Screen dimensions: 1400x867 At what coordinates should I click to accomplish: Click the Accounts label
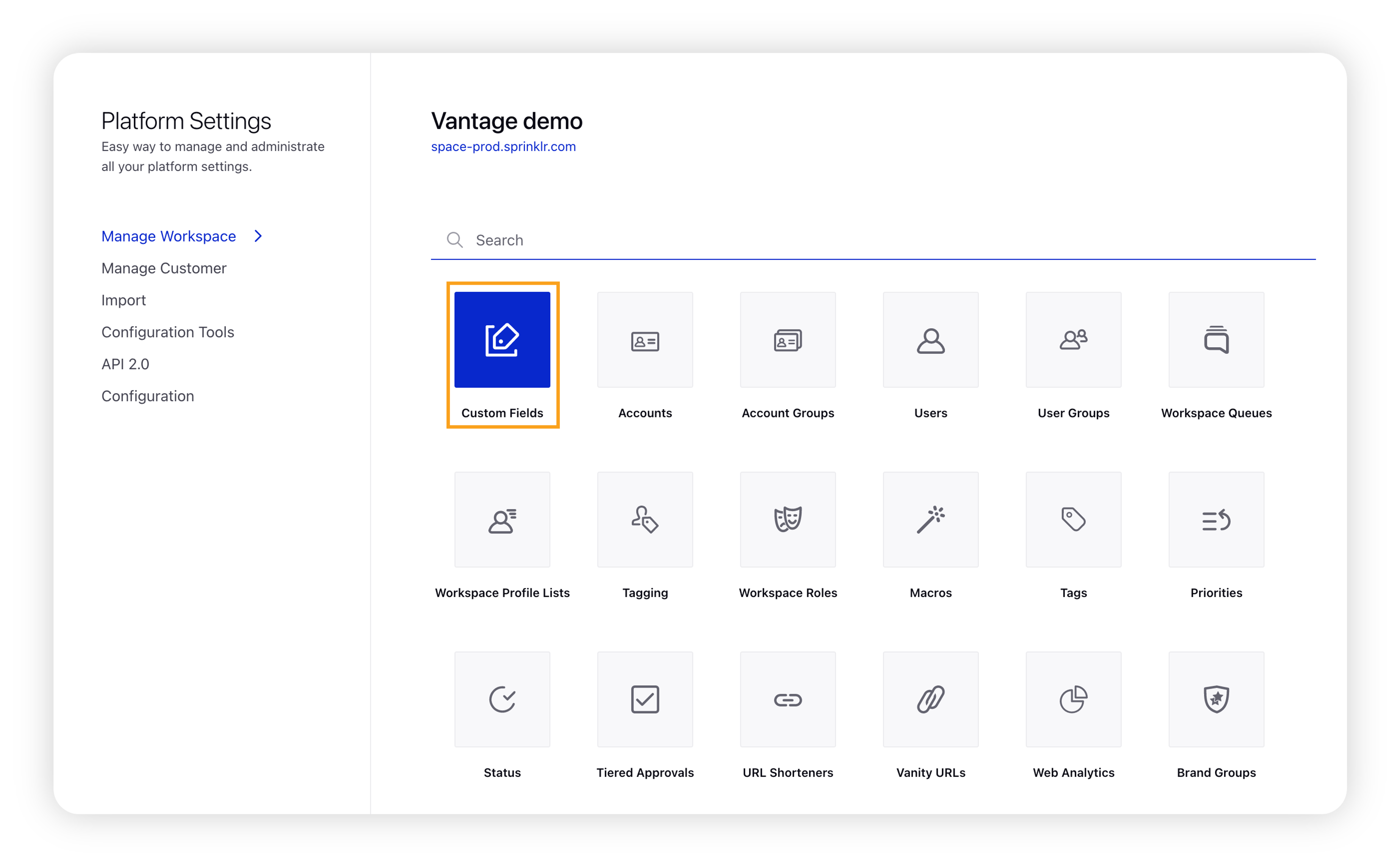coord(645,413)
